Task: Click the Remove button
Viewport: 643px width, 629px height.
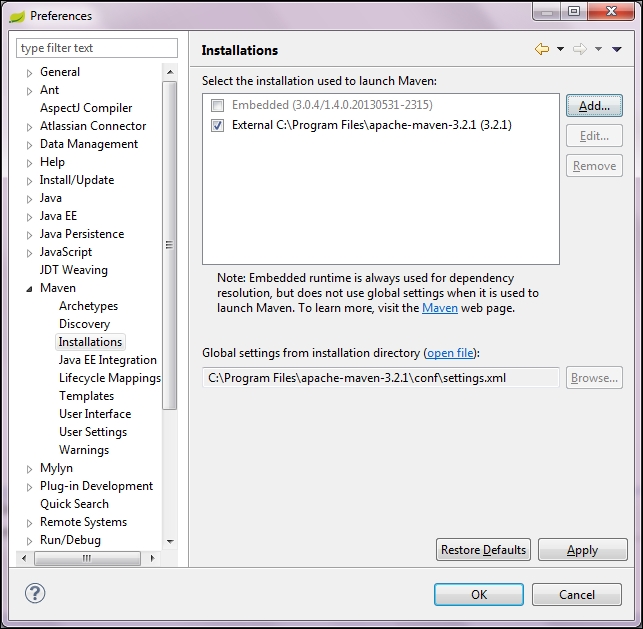Action: pyautogui.click(x=594, y=166)
